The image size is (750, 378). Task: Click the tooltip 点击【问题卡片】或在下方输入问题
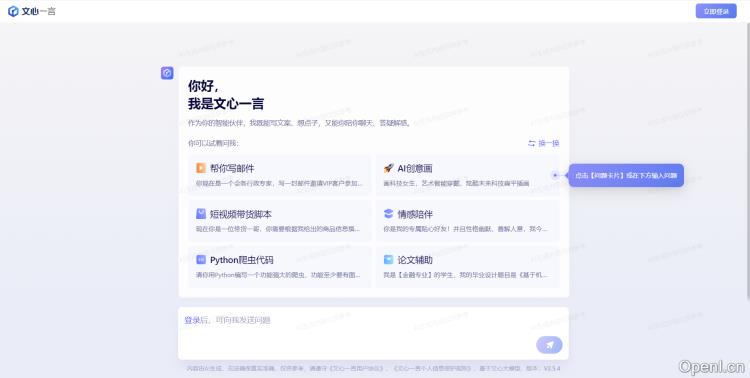626,176
